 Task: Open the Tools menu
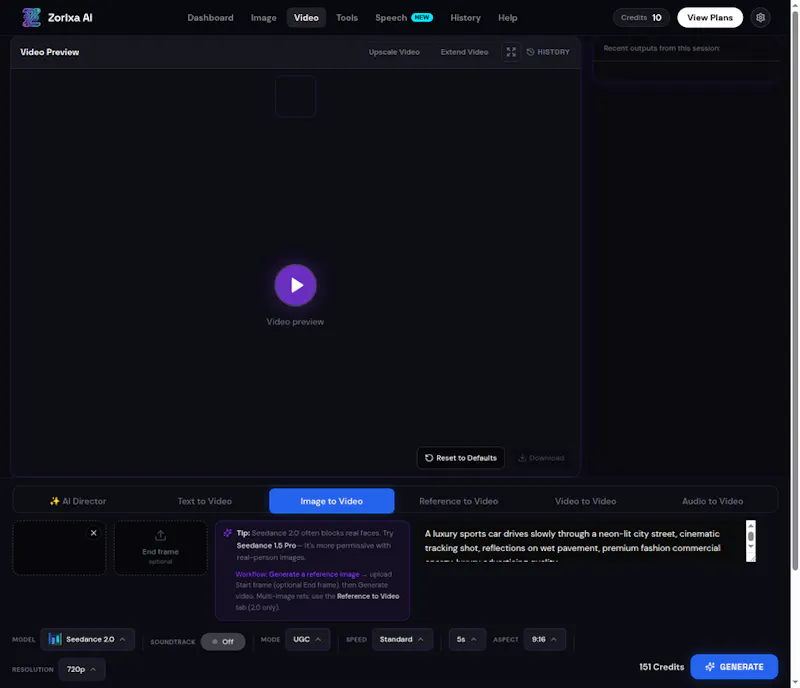(x=347, y=18)
